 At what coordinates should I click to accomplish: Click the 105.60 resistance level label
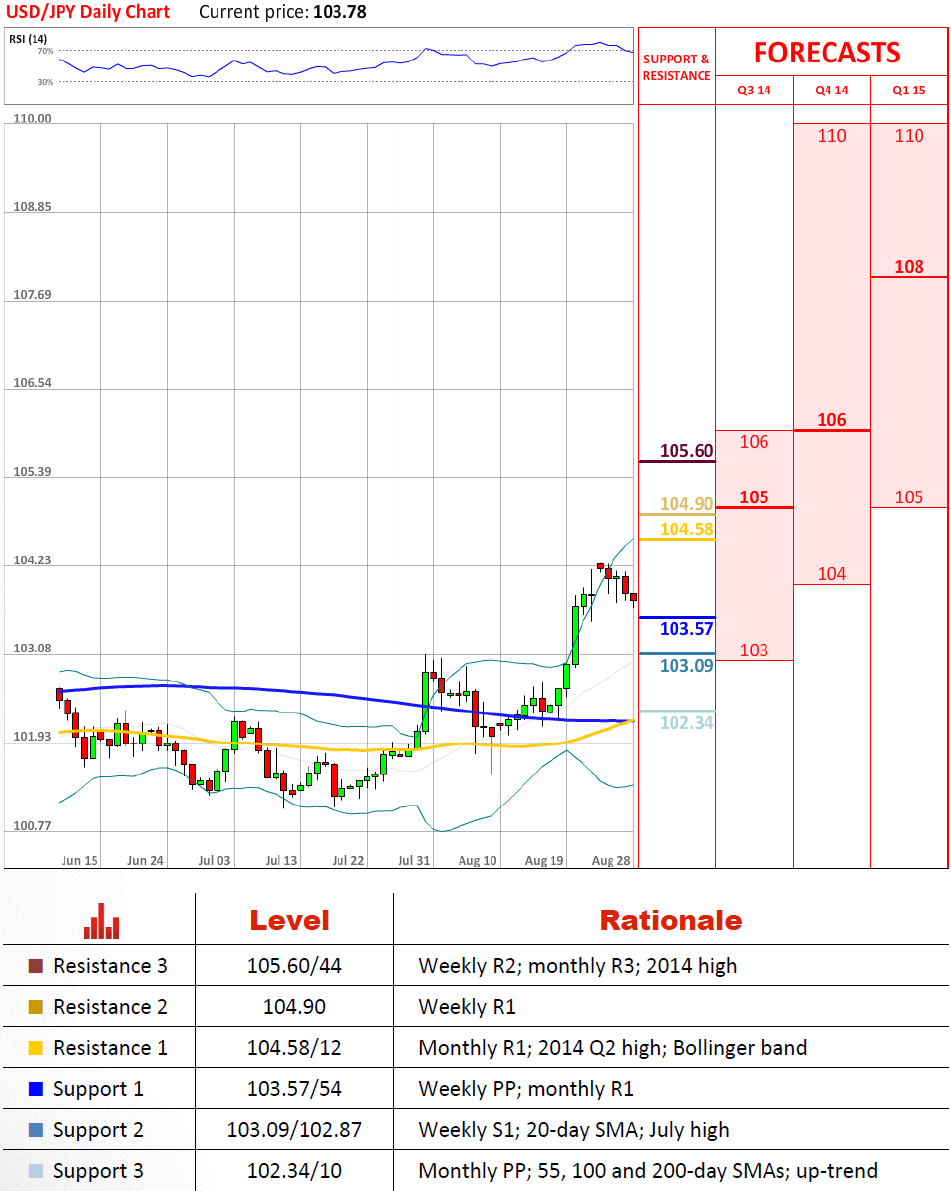point(687,450)
